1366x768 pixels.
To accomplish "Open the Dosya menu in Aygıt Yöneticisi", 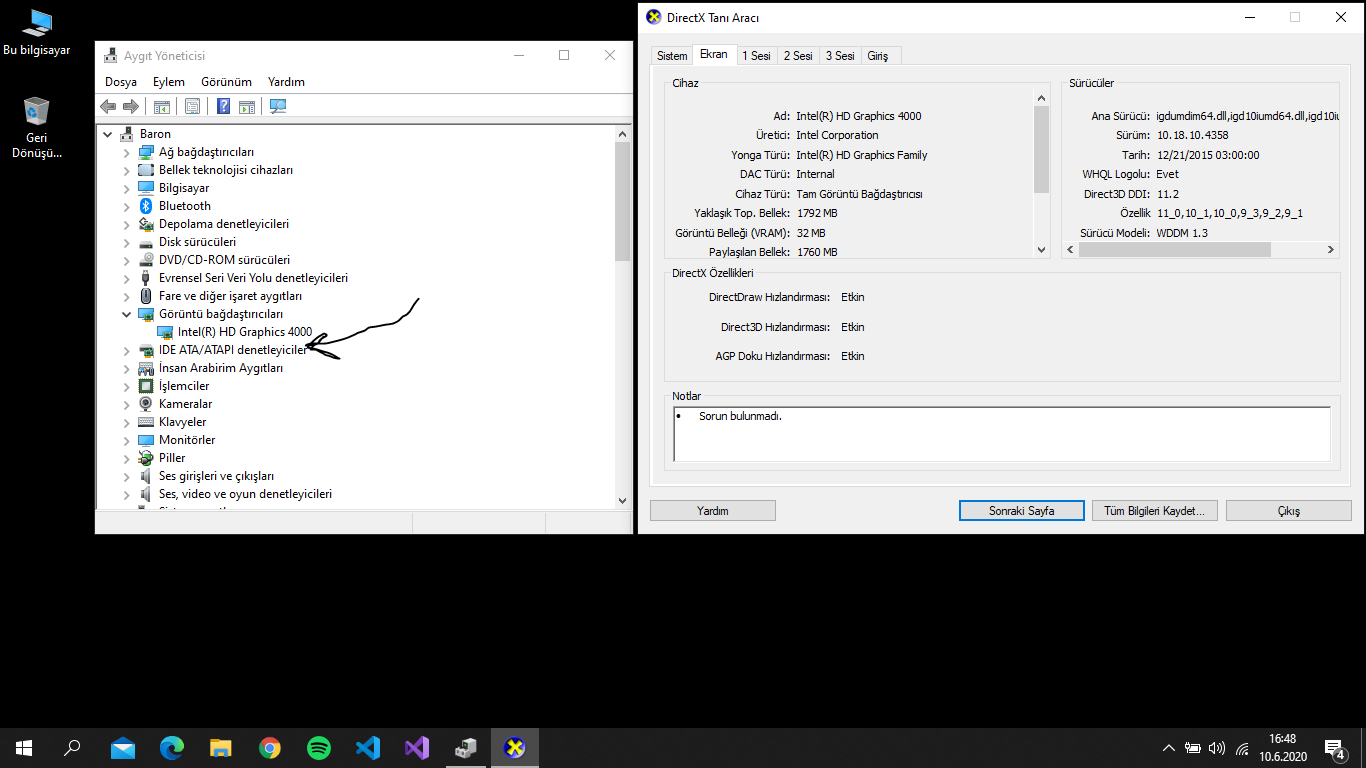I will (x=121, y=82).
